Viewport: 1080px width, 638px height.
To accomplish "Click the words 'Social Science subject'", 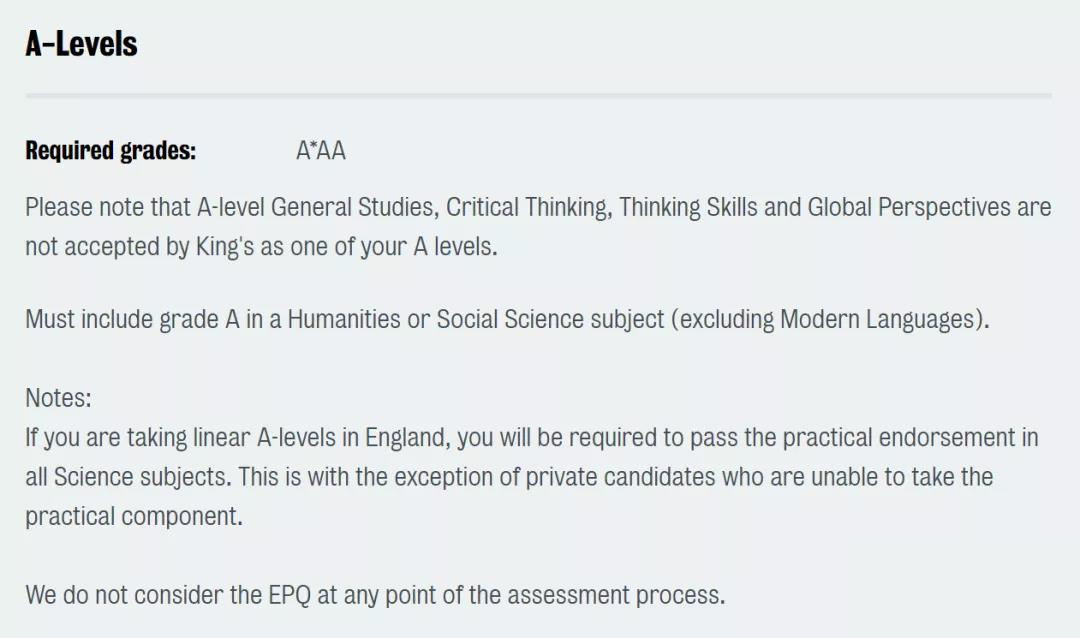I will pos(550,320).
